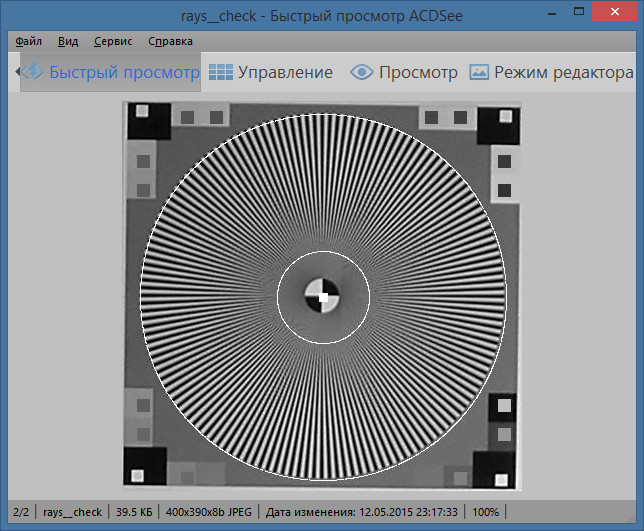Click the picture icon beside Режим редактора
This screenshot has height=531, width=644.
[x=479, y=72]
